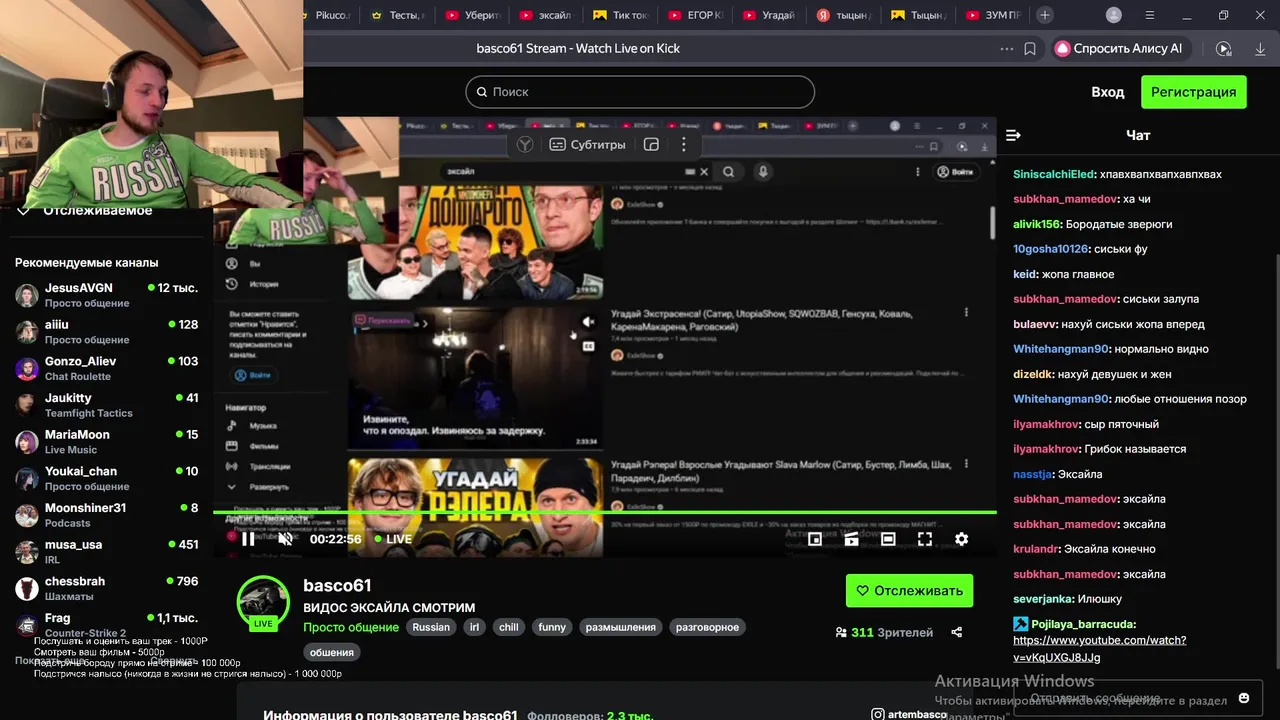Switch to the эксайл browser tab
This screenshot has width=1280, height=720.
546,15
